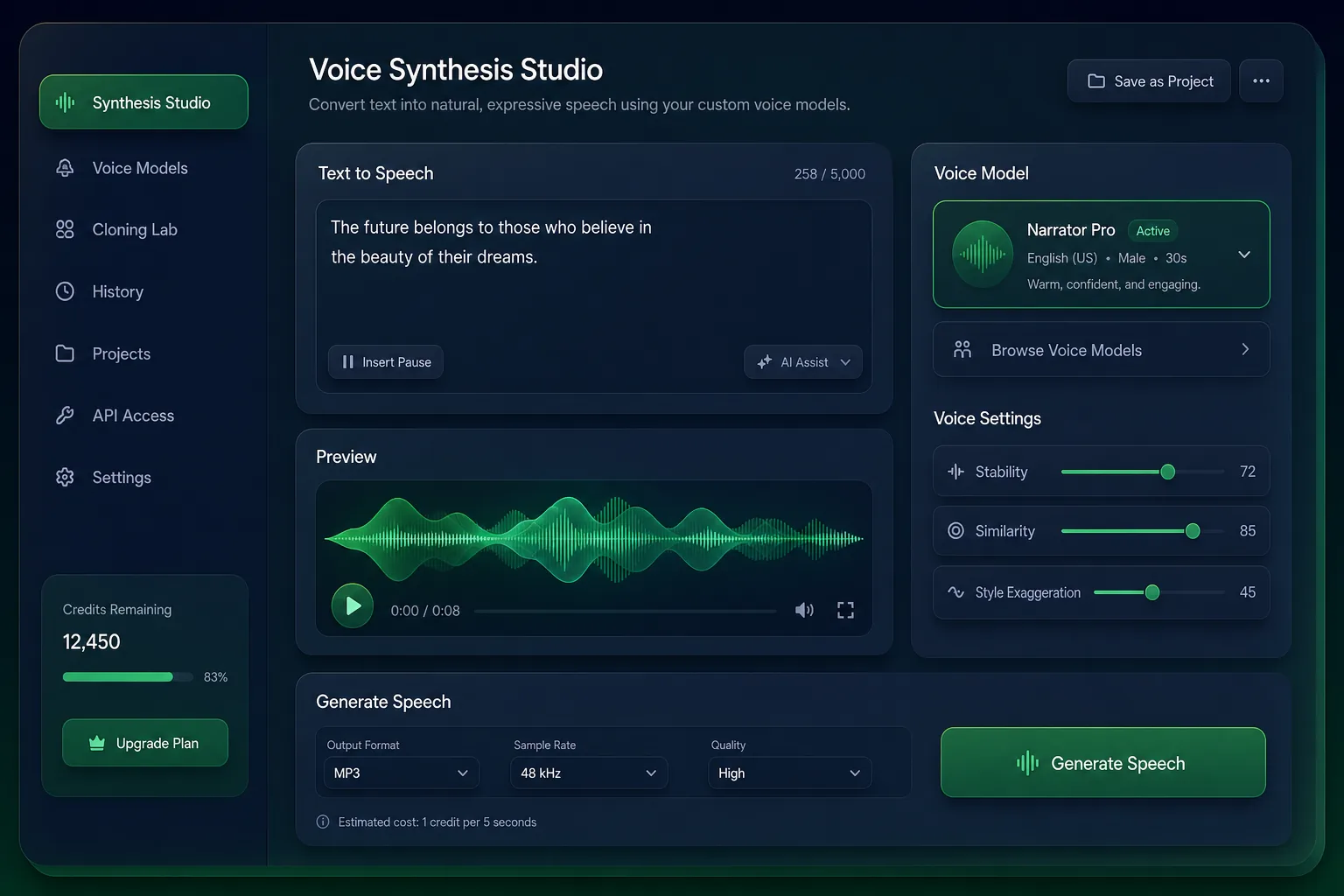This screenshot has width=1344, height=896.
Task: Click the Upgrade Plan button
Action: pyautogui.click(x=145, y=743)
